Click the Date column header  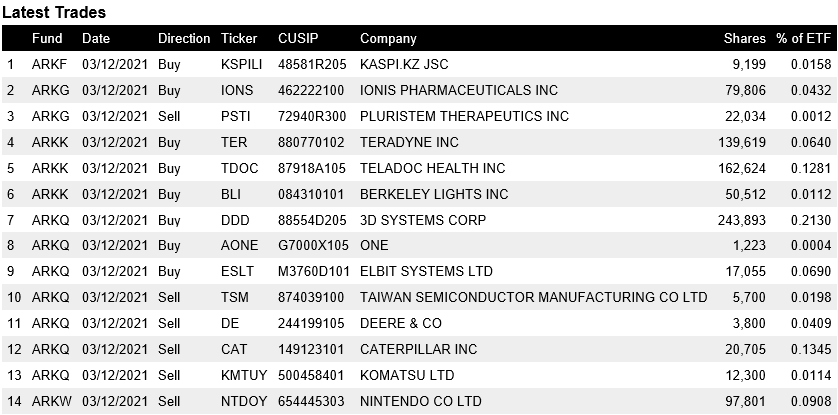pyautogui.click(x=96, y=39)
